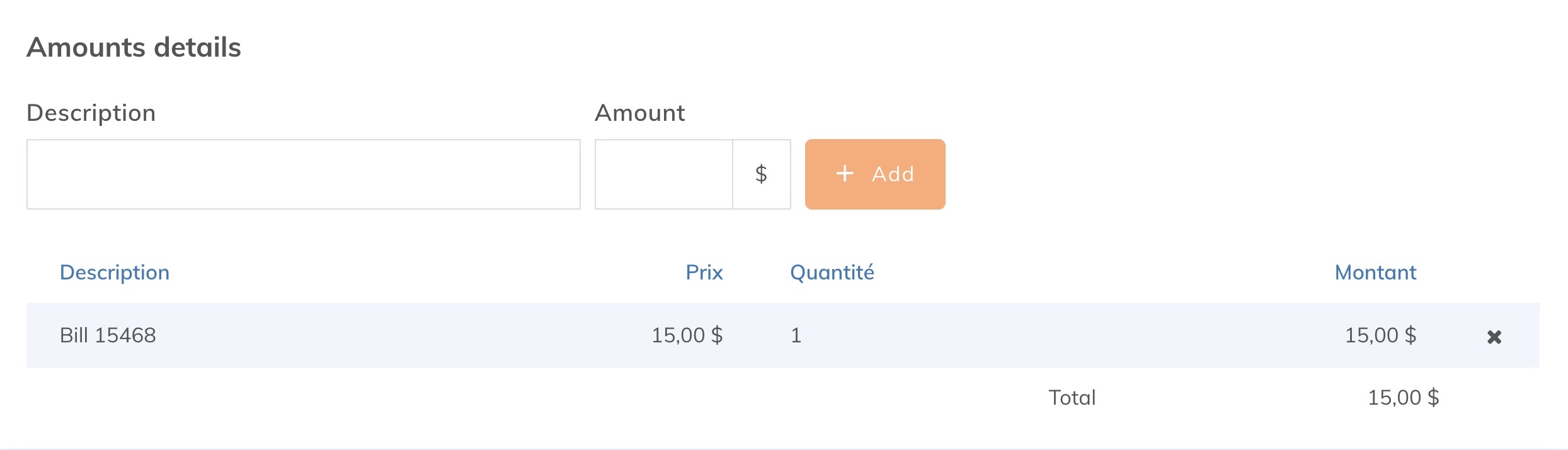The height and width of the screenshot is (450, 1568).
Task: Click the Amount label above its field
Action: 639,112
